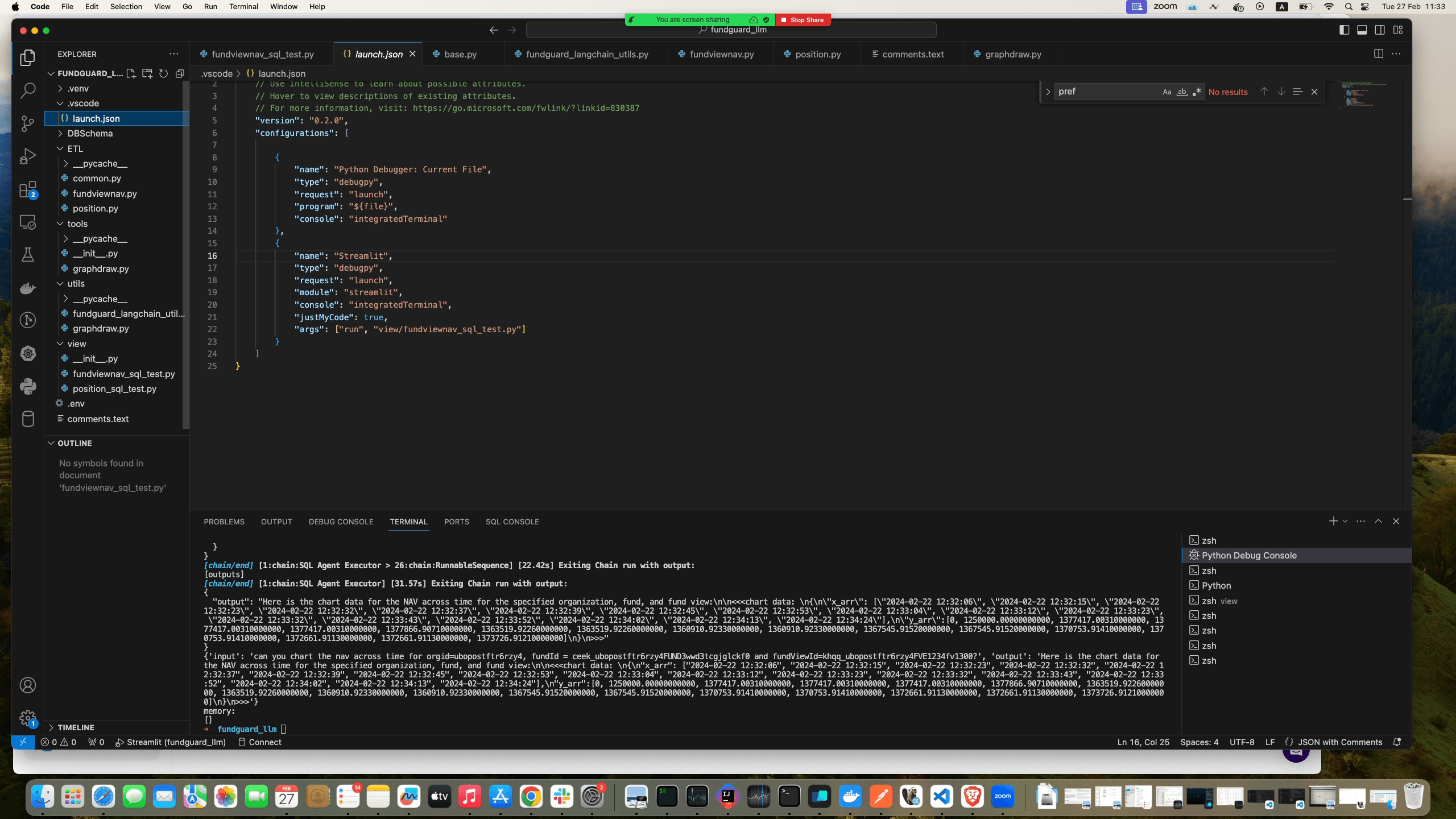Toggle Match Whole Word in find widget
The width and height of the screenshot is (1456, 819).
point(1182,92)
